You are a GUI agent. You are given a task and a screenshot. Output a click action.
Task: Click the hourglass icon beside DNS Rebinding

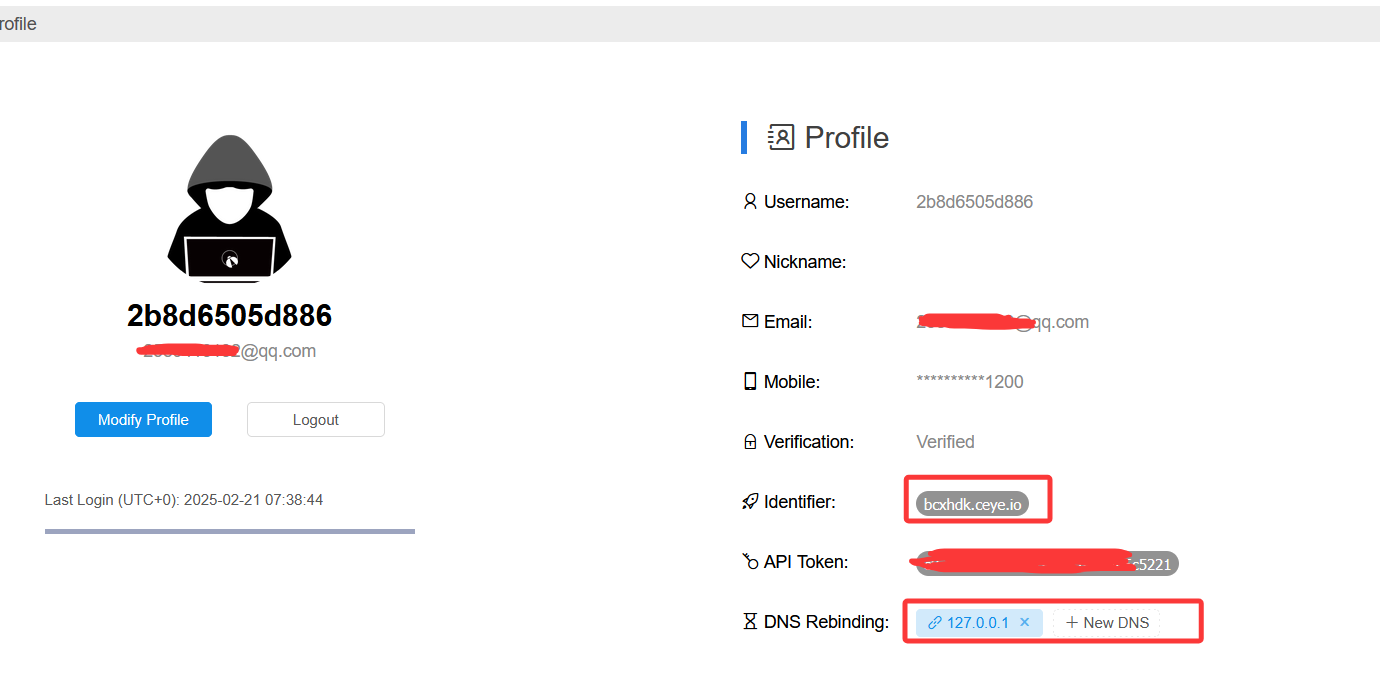click(x=750, y=622)
